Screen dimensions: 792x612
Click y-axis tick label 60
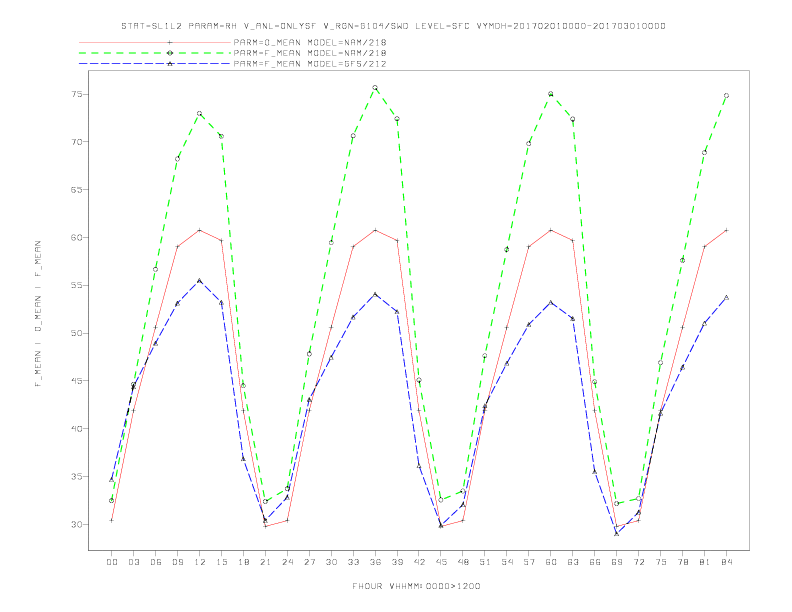point(77,237)
